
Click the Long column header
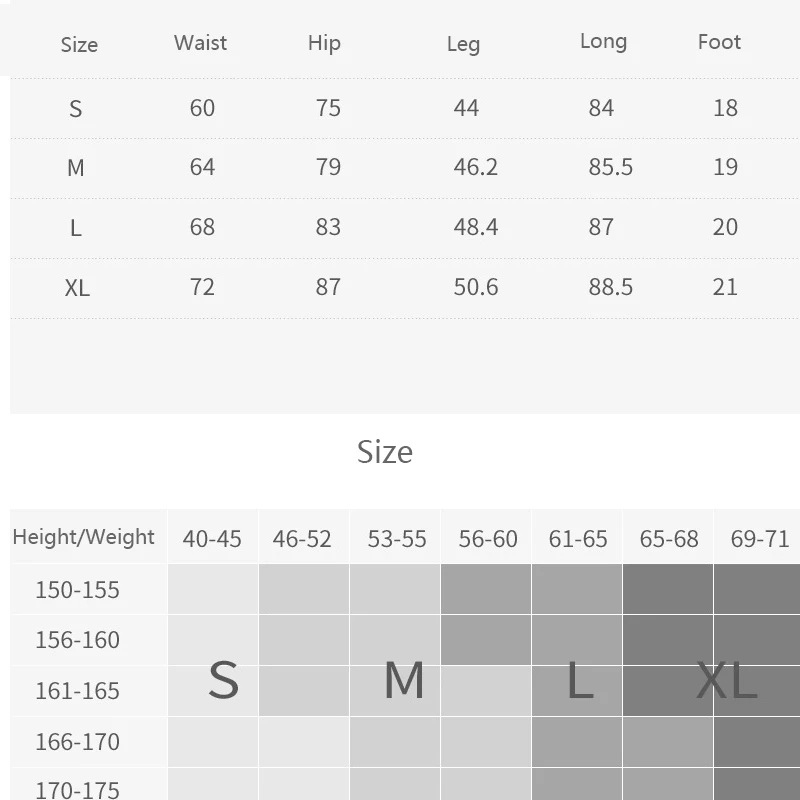pyautogui.click(x=603, y=42)
